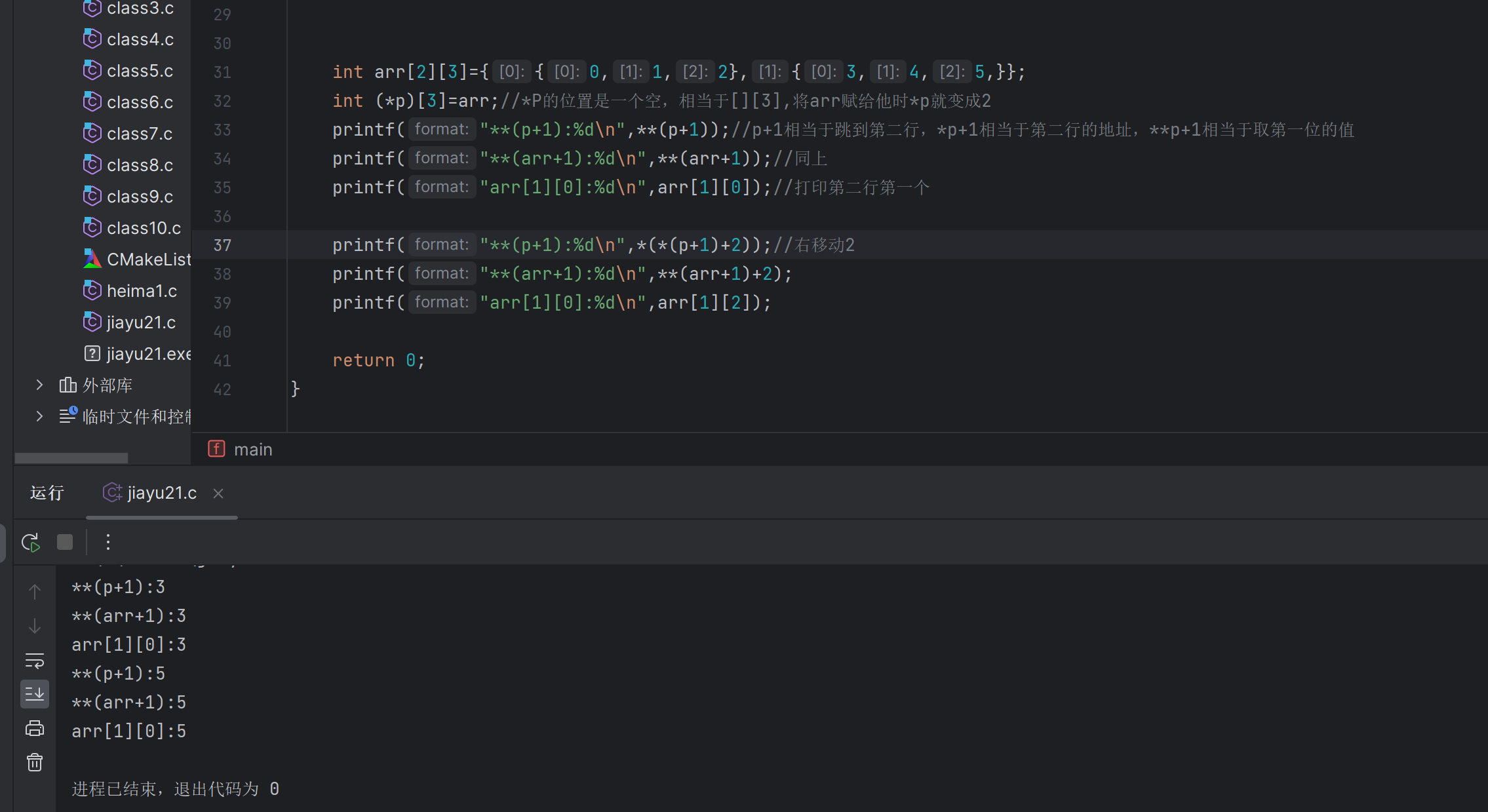The width and height of the screenshot is (1488, 812).
Task: Click the //打印第二行第一个 comment
Action: [x=851, y=187]
